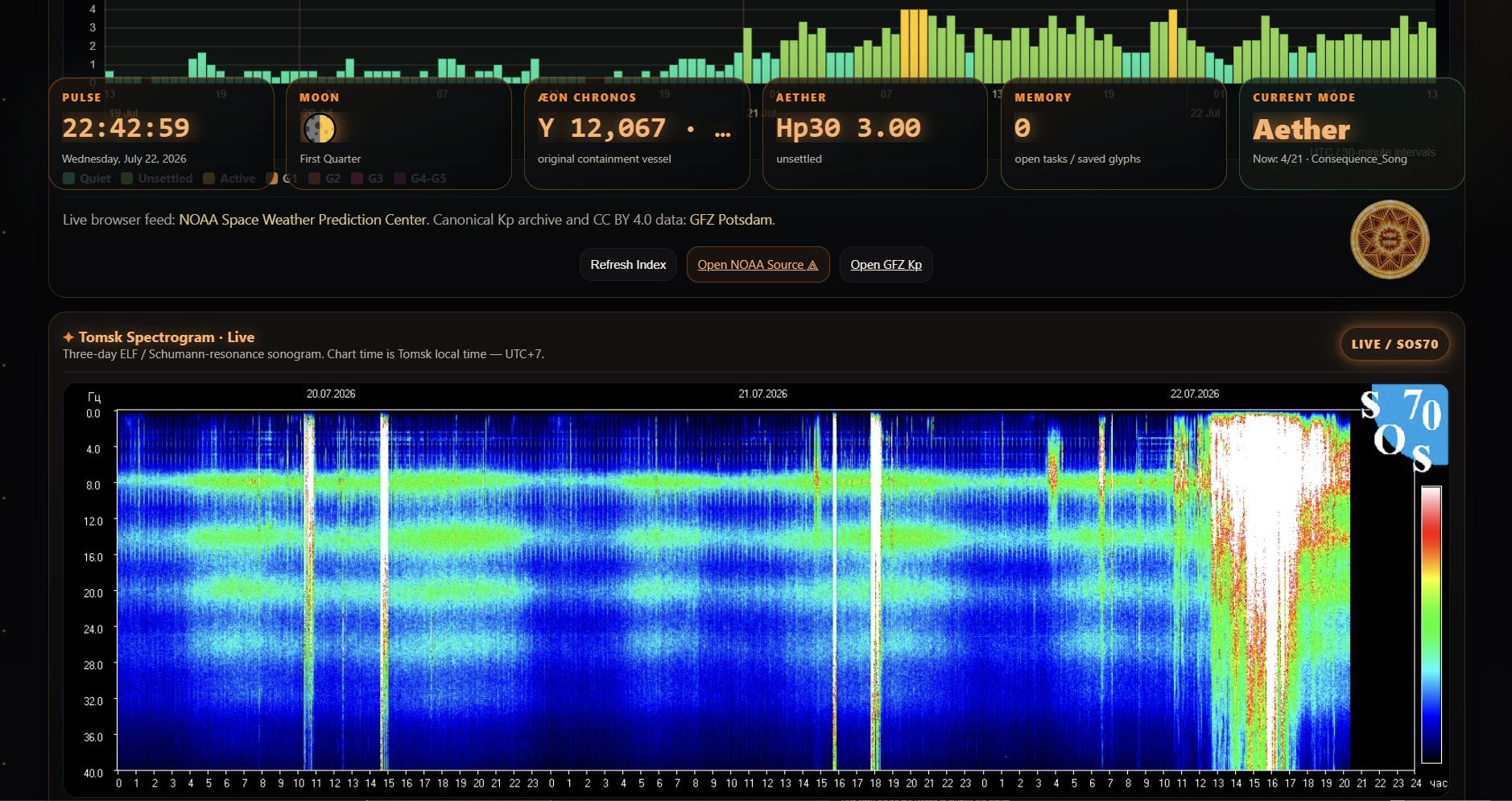Click the Pulse clock reading 22:42:59

[x=126, y=128]
